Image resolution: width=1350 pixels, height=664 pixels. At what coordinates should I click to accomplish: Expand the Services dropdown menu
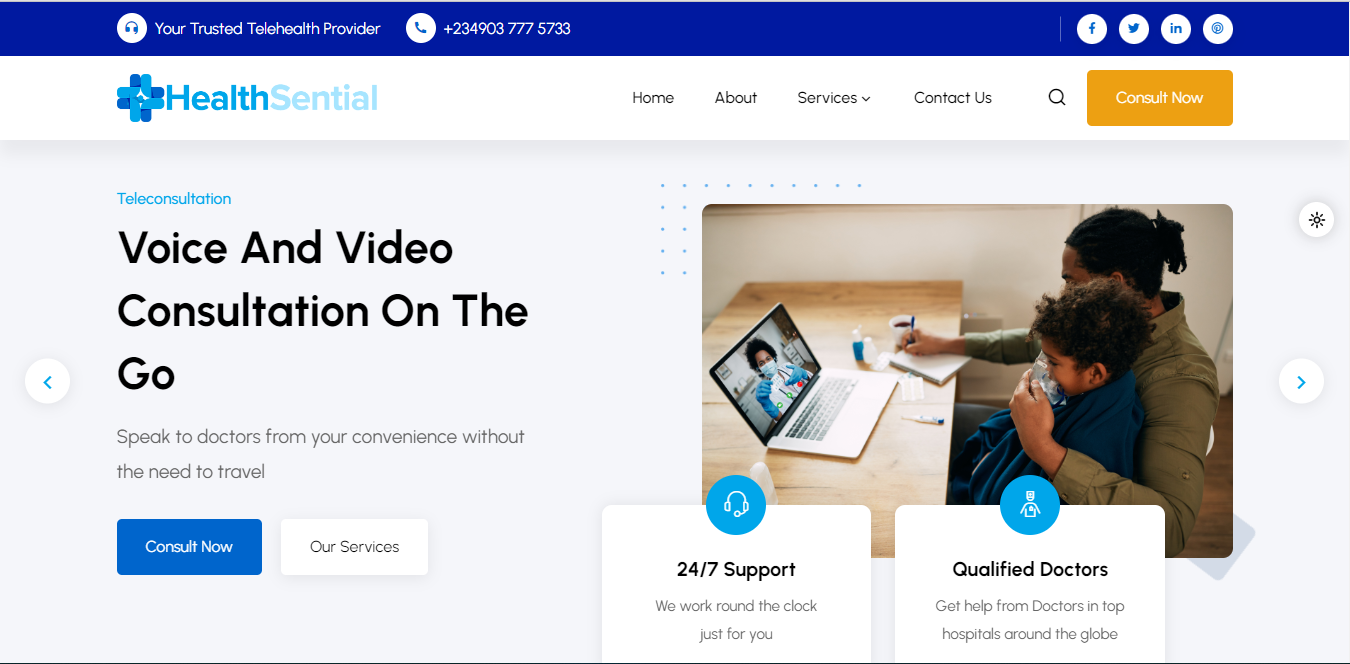(834, 98)
